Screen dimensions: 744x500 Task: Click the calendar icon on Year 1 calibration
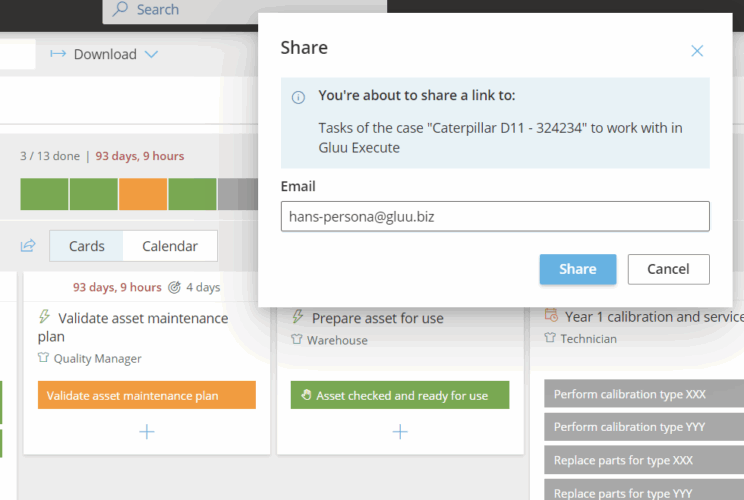point(551,316)
